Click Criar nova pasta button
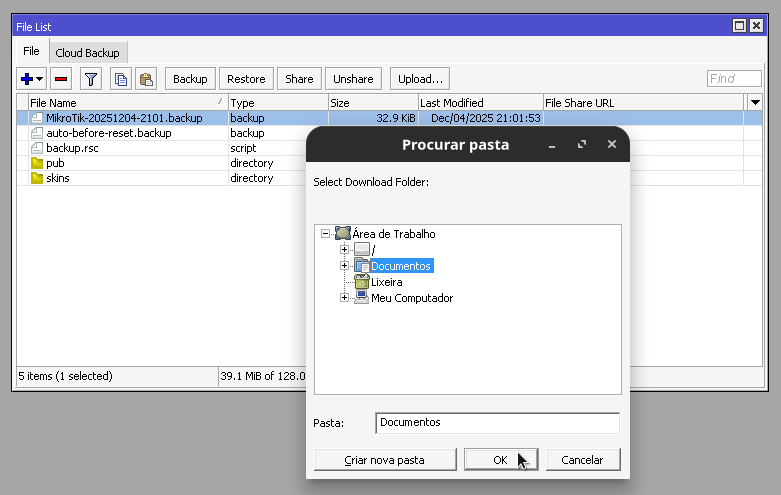 [x=384, y=460]
